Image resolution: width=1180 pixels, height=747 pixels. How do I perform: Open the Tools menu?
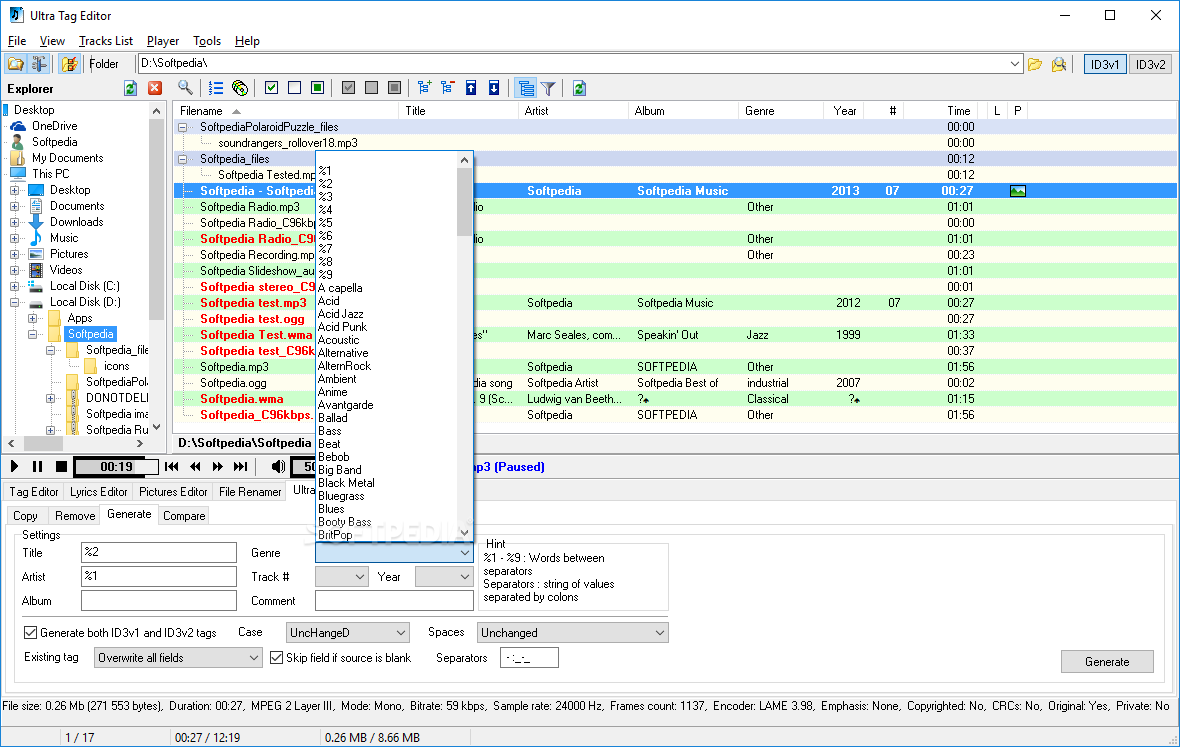pyautogui.click(x=207, y=41)
